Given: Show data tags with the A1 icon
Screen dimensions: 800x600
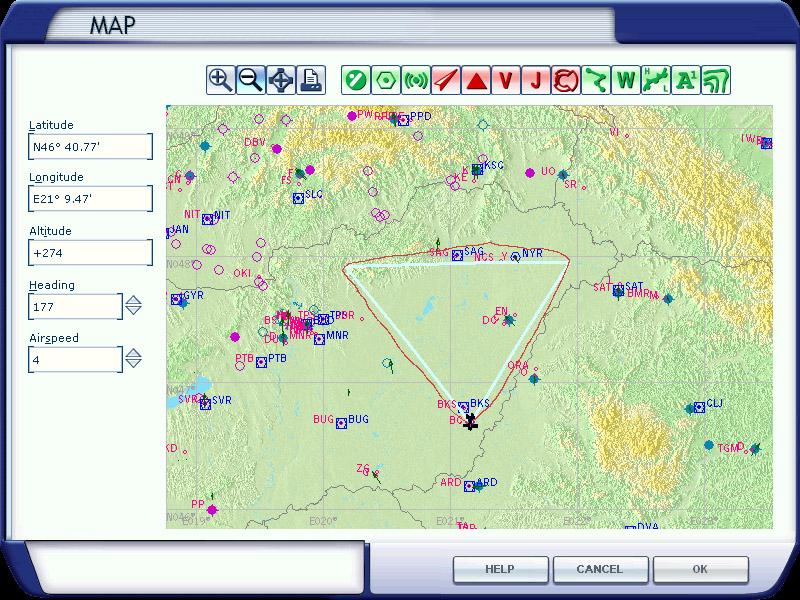Looking at the screenshot, I should [x=686, y=80].
